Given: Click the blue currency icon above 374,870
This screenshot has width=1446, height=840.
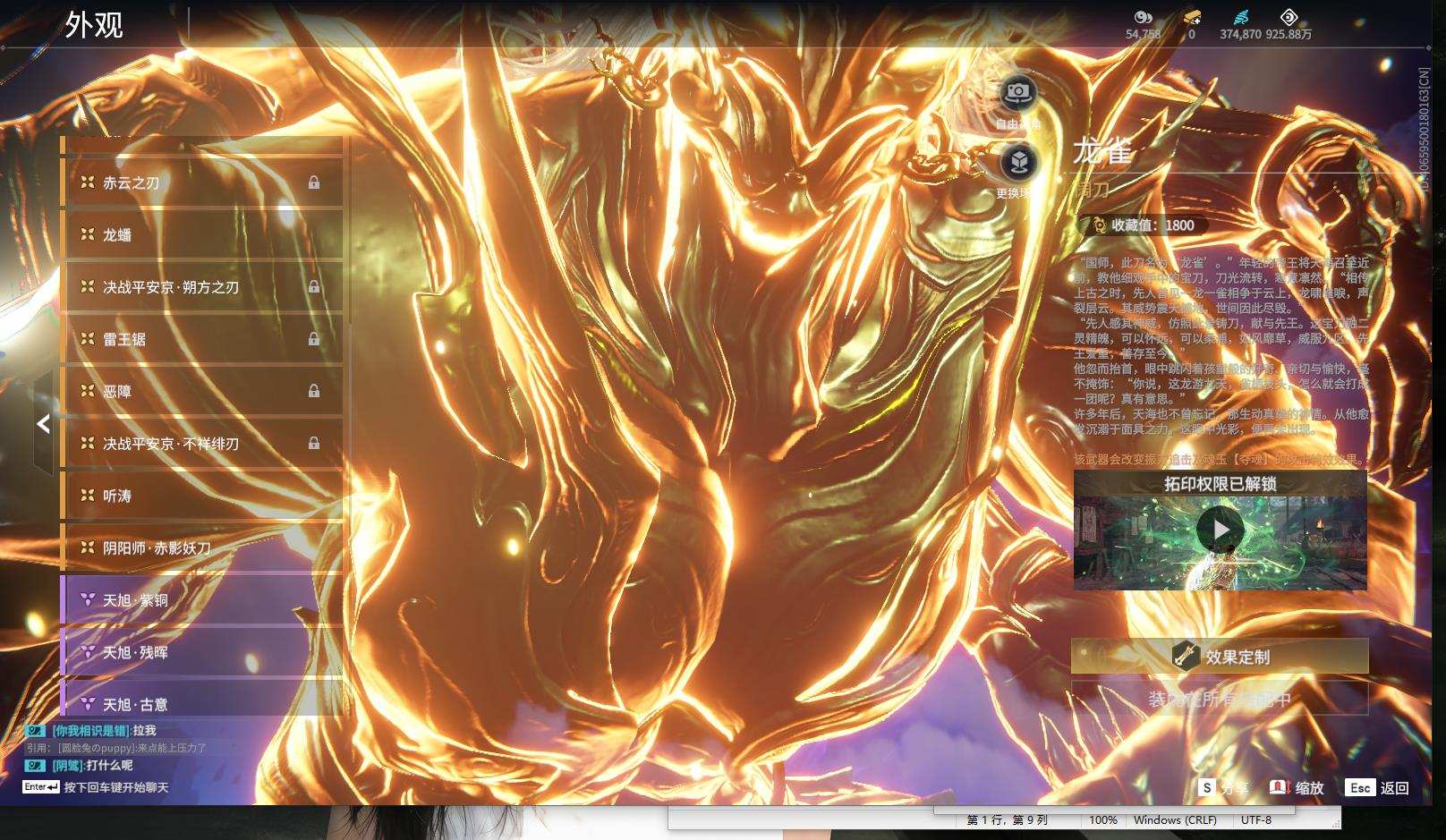Looking at the screenshot, I should click(1240, 17).
